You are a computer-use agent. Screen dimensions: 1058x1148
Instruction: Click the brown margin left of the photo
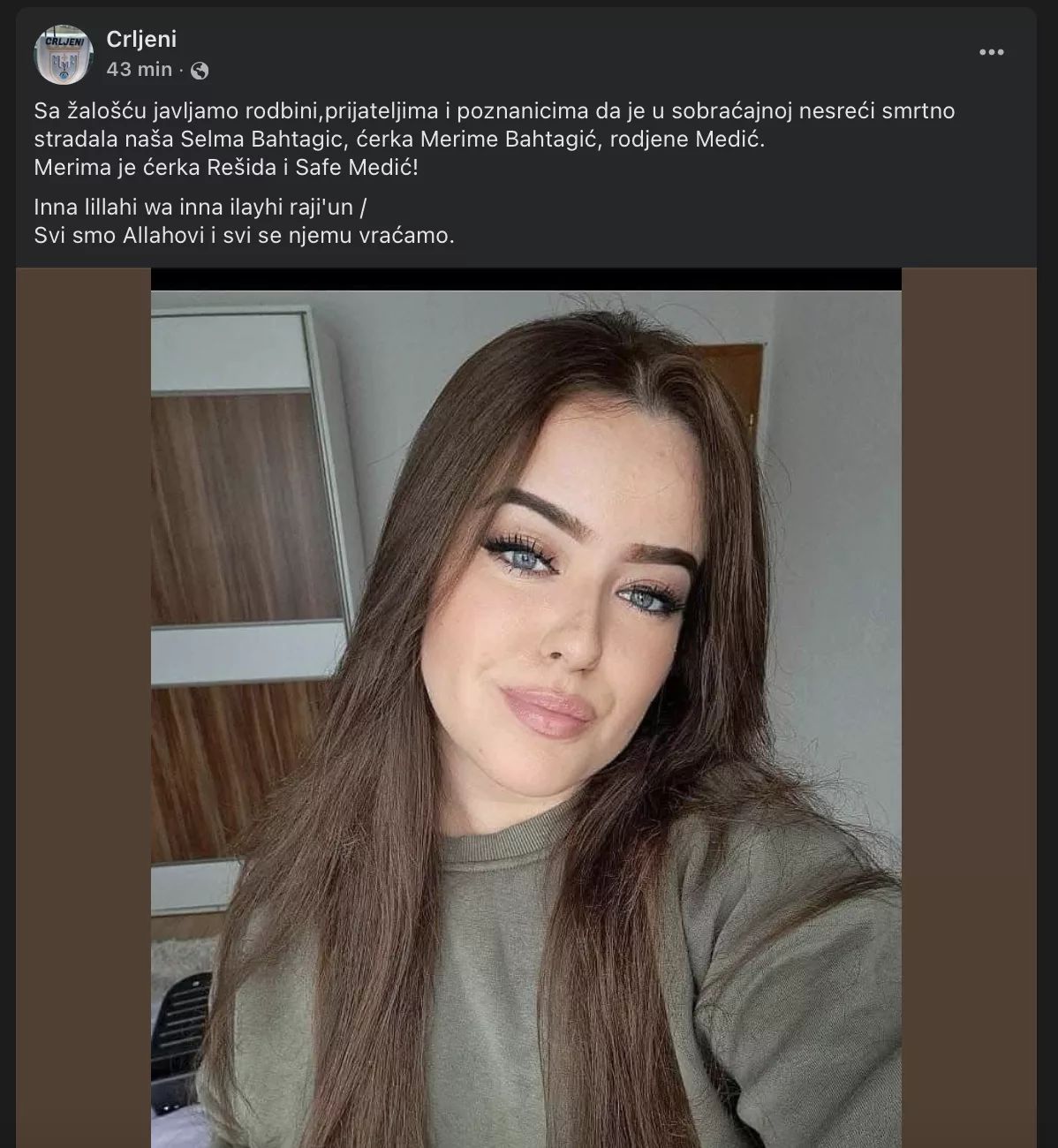(83, 706)
